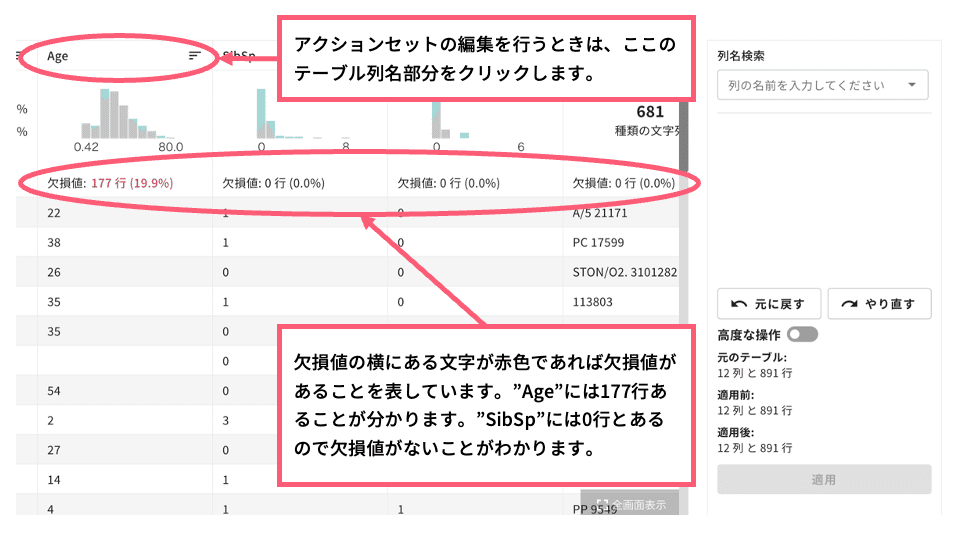Click the やり直す redo button
Viewport: 957px width, 537px height.
pos(879,304)
